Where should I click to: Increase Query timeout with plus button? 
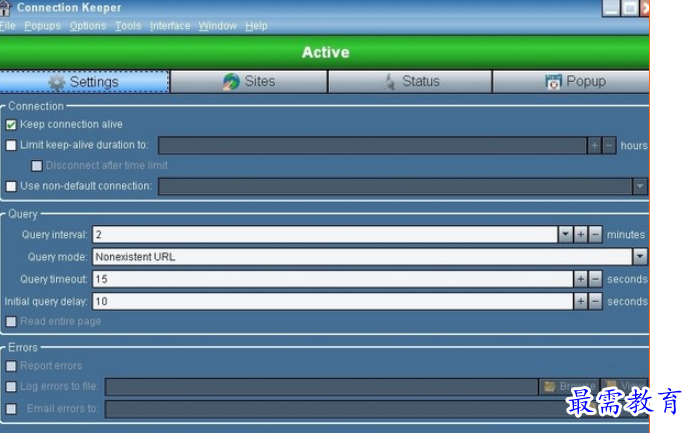(x=581, y=279)
